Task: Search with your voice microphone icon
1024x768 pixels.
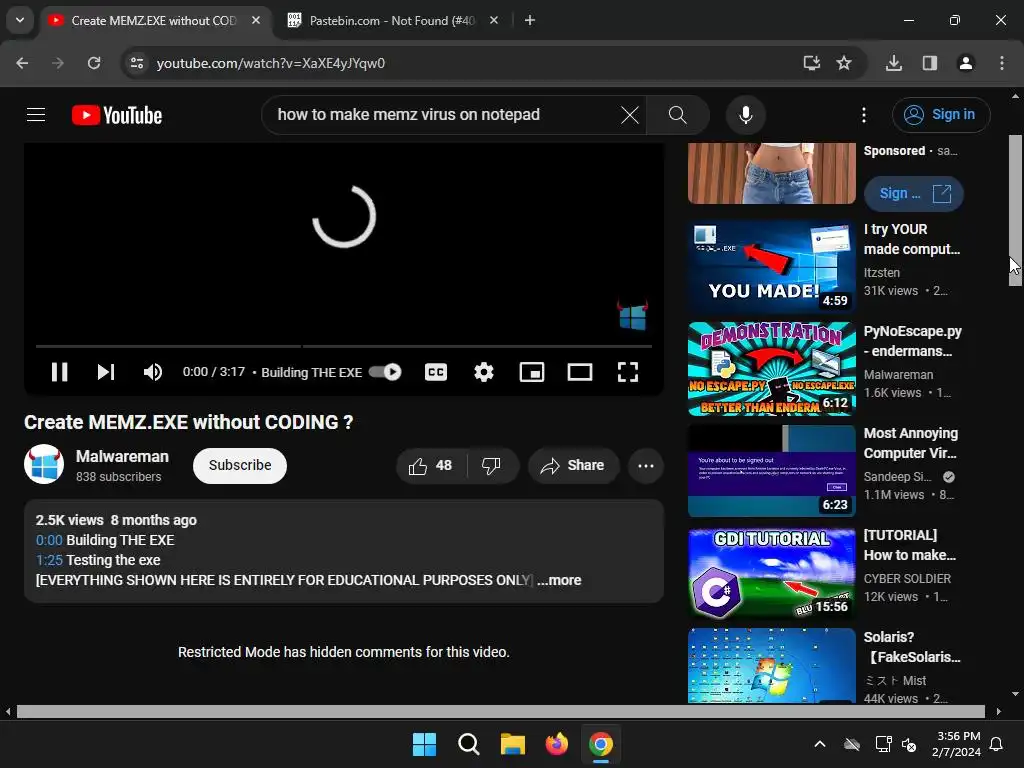Action: (x=745, y=115)
